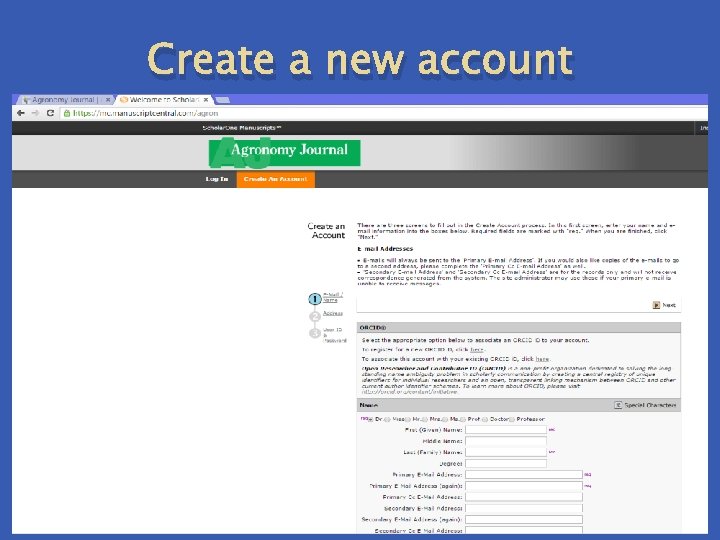The image size is (720, 540).
Task: Open a new browser tab
Action: tap(222, 100)
